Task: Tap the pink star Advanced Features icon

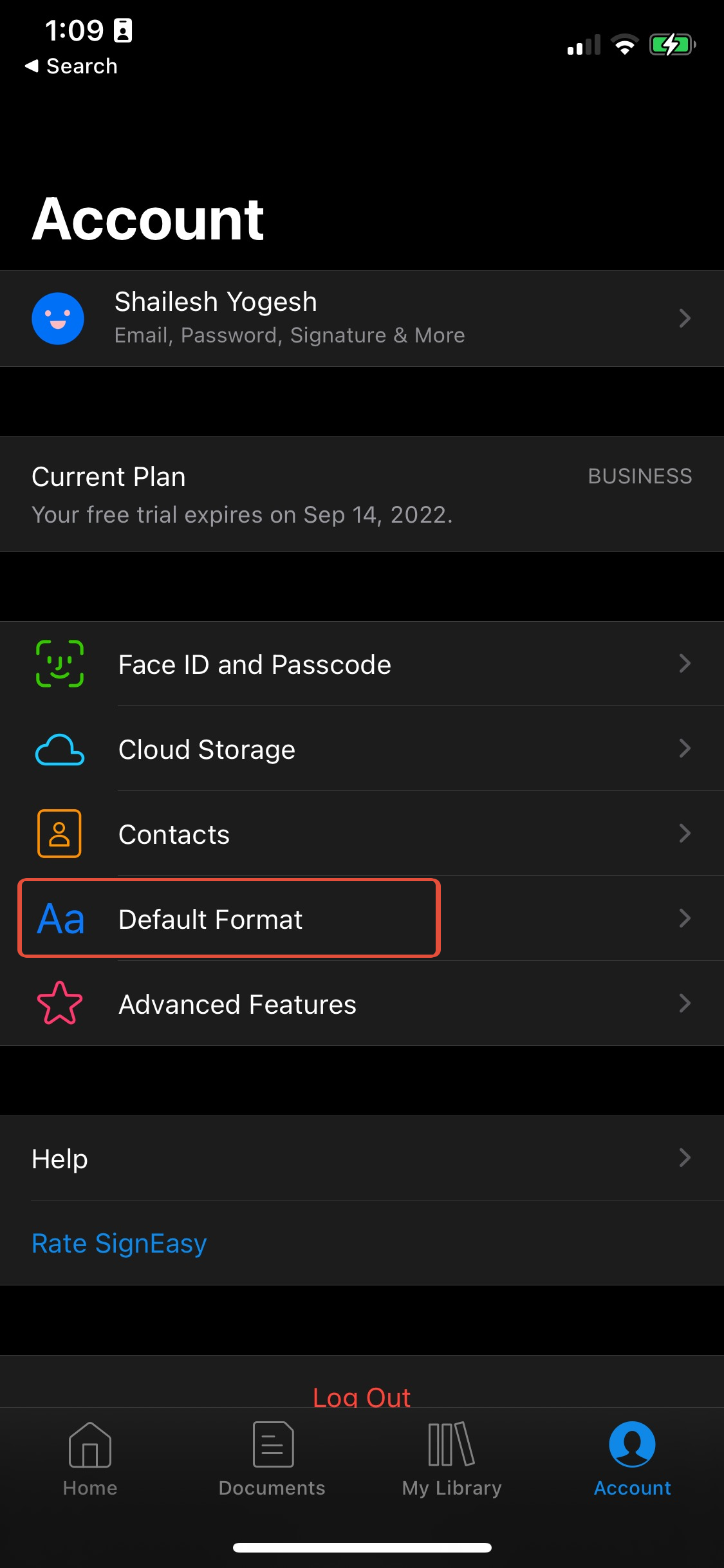Action: click(60, 1003)
